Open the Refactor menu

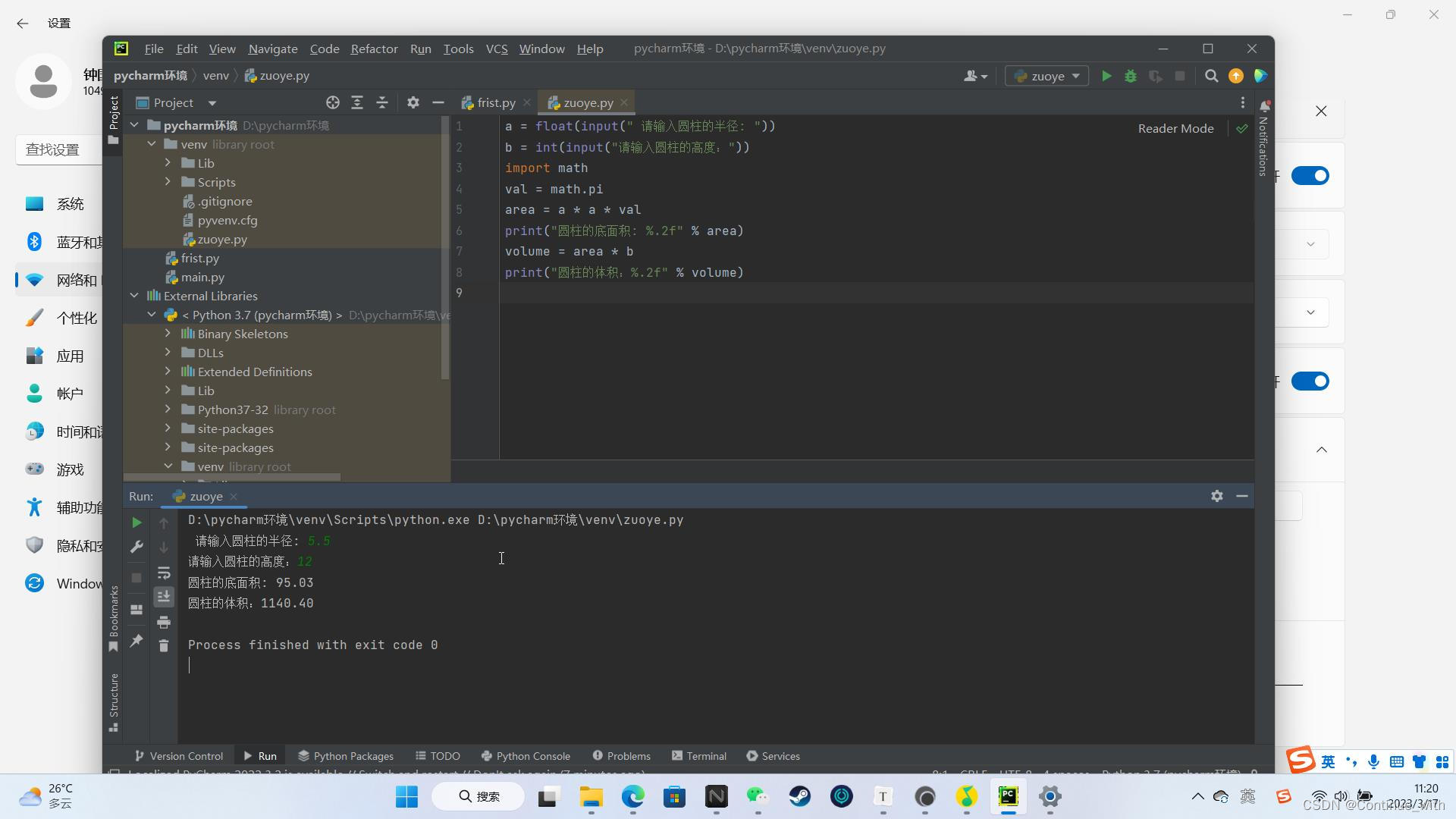click(x=374, y=49)
